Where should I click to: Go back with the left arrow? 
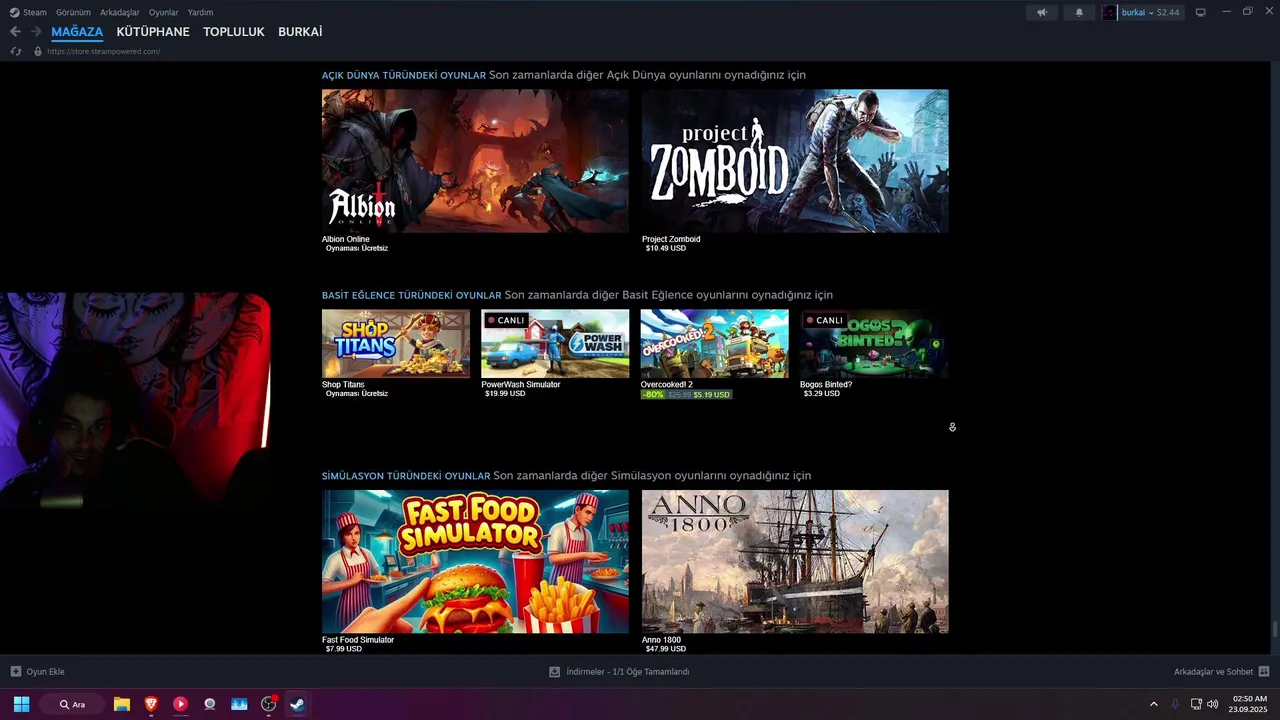[x=15, y=32]
